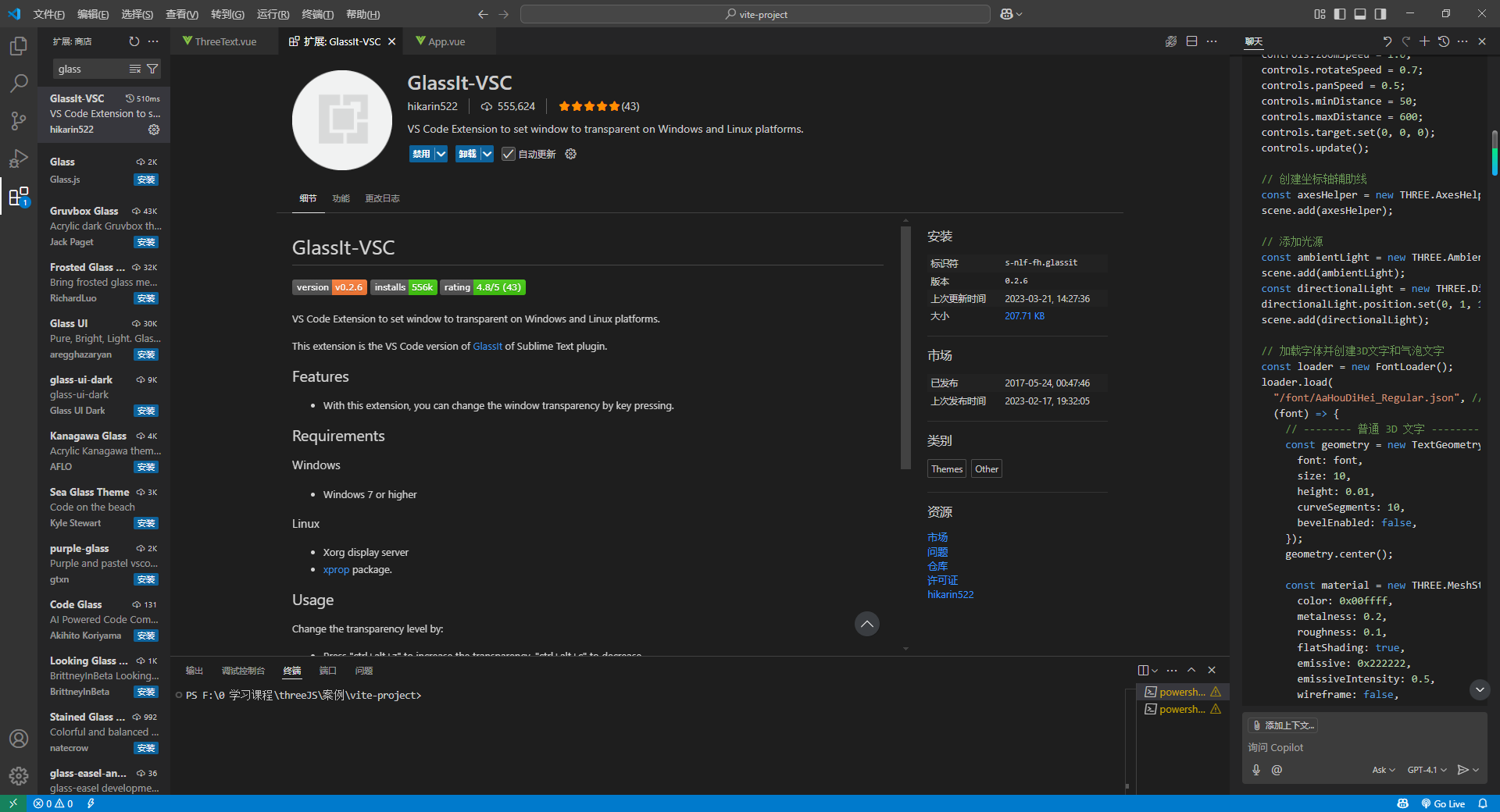
Task: Open Run and Debug view
Action: click(19, 158)
